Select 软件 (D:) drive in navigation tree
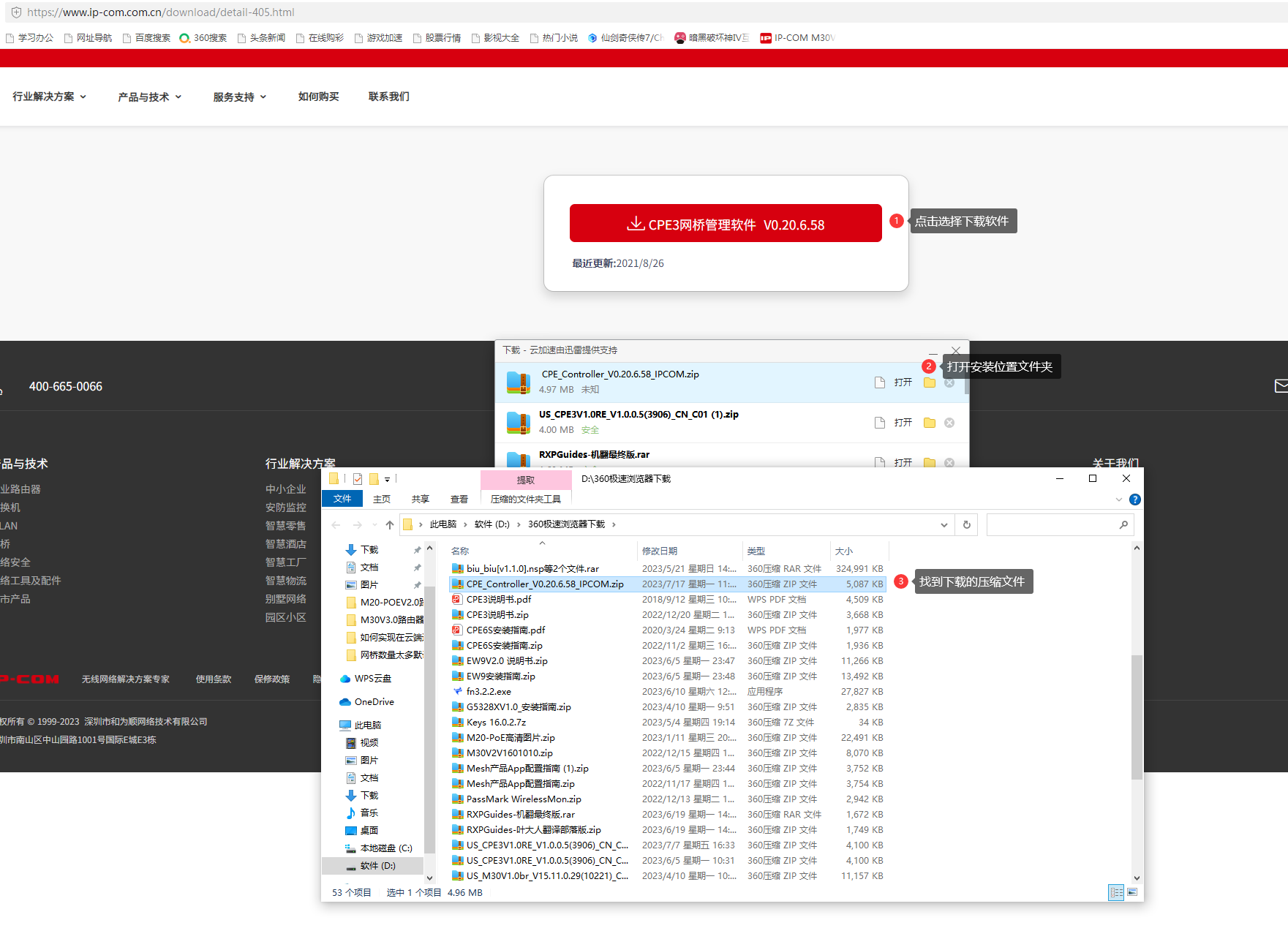The image size is (1288, 950). point(377,866)
